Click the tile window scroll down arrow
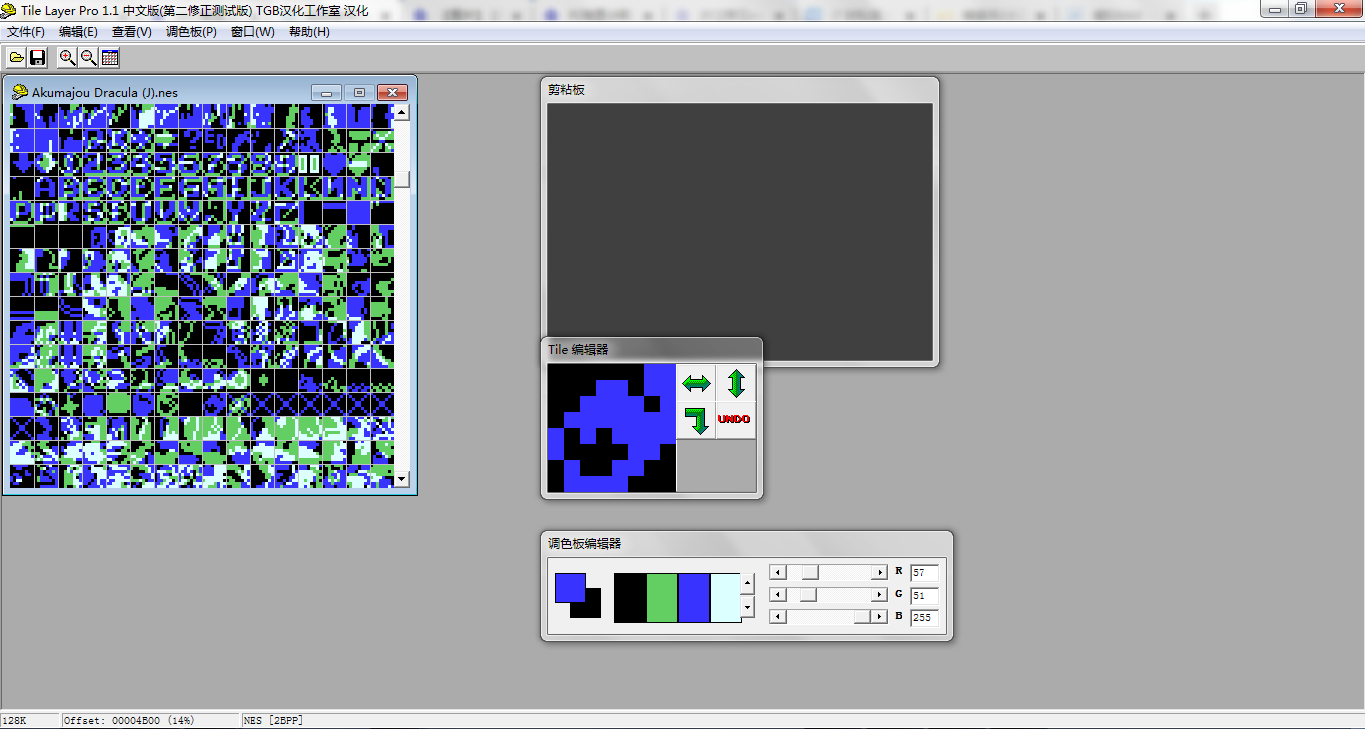The image size is (1365, 729). point(402,480)
